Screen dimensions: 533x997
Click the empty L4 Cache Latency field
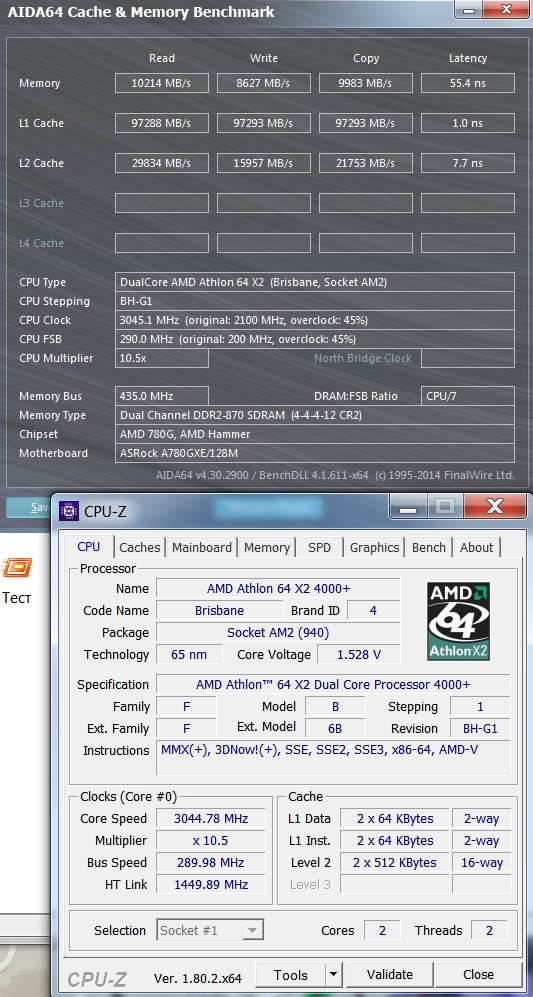tap(467, 243)
